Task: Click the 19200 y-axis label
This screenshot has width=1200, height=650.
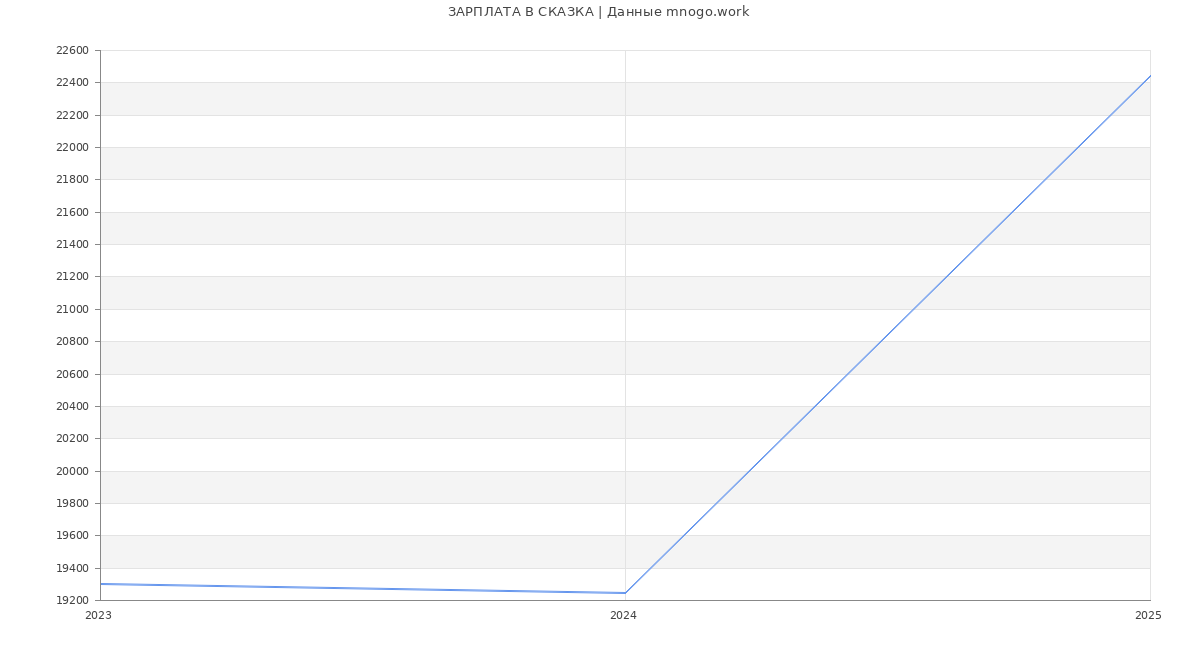Action: pyautogui.click(x=72, y=600)
